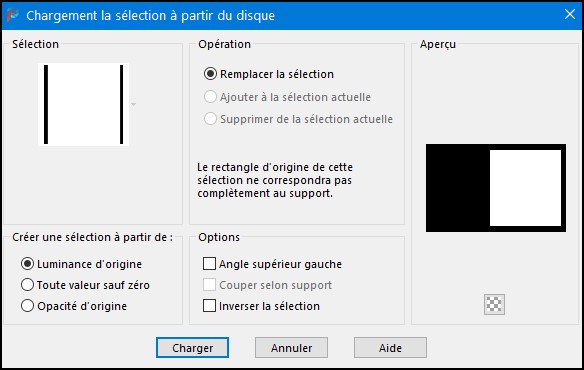
Task: Open the selection thumbnail dropdown arrow
Action: pyautogui.click(x=133, y=105)
